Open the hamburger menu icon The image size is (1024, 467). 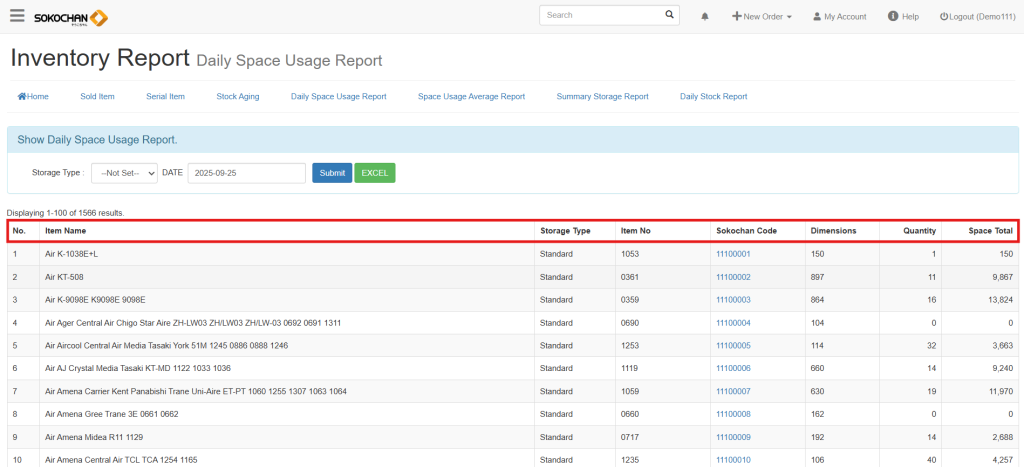[x=17, y=16]
